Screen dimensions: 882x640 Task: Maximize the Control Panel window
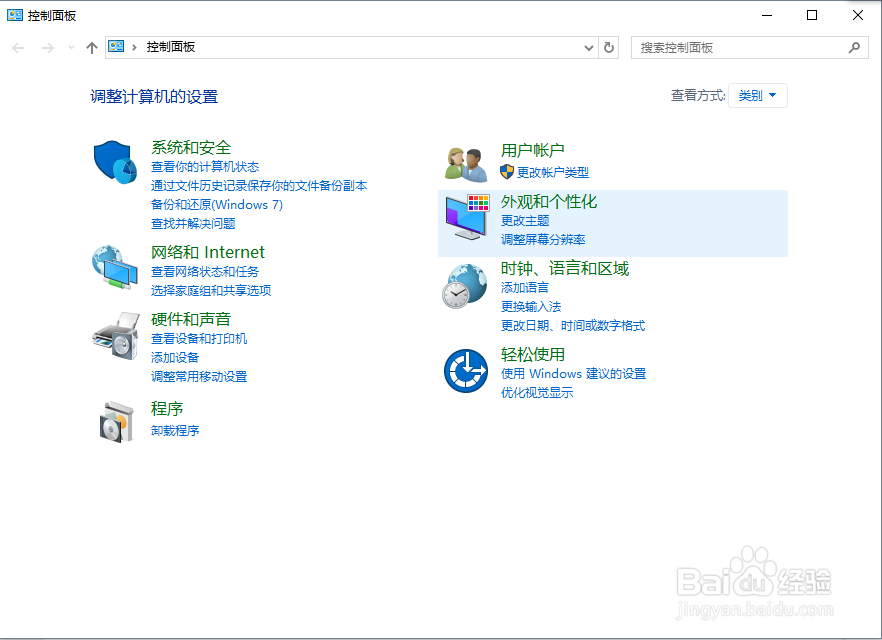[812, 15]
